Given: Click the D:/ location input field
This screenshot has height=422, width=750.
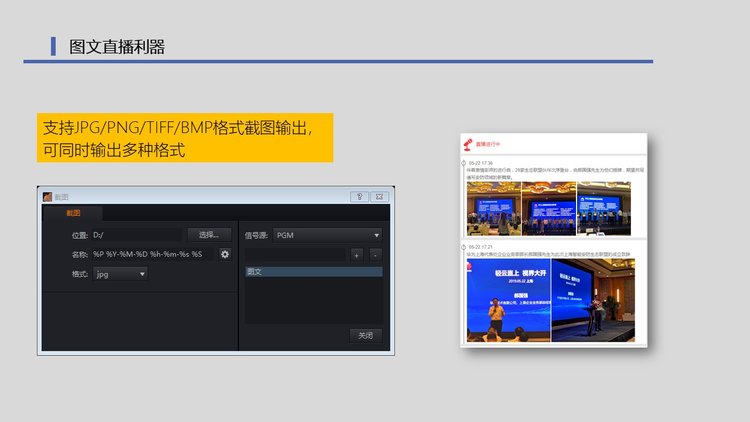Looking at the screenshot, I should click(x=136, y=235).
